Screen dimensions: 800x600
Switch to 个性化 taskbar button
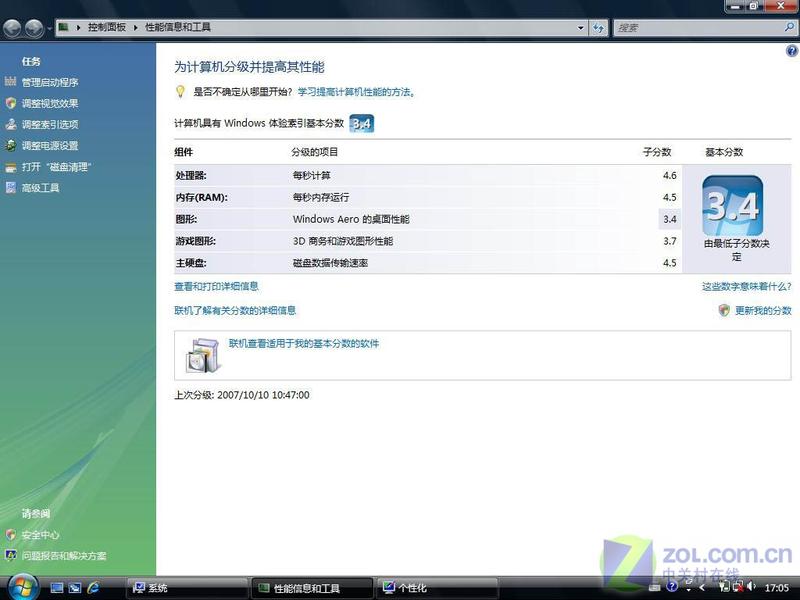(437, 588)
